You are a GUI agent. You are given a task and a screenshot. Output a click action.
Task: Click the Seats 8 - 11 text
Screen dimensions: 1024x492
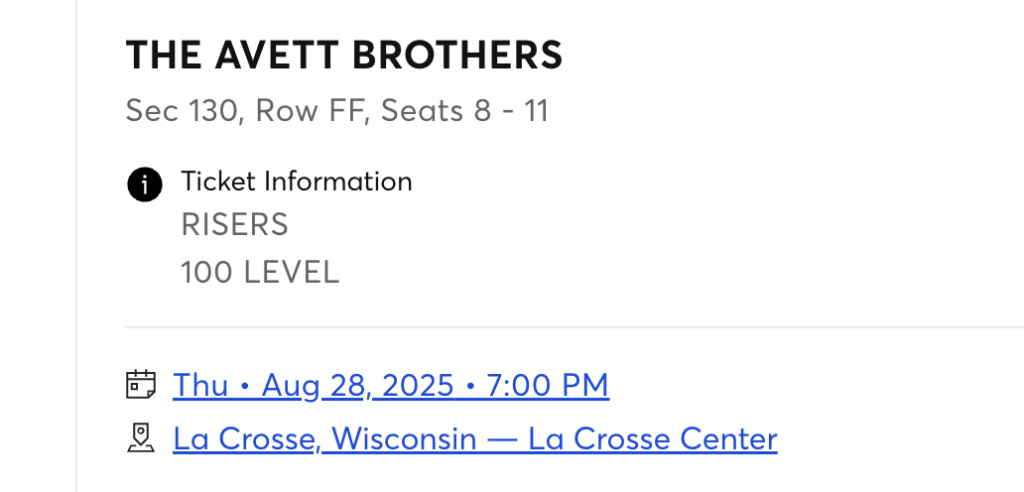pyautogui.click(x=464, y=110)
